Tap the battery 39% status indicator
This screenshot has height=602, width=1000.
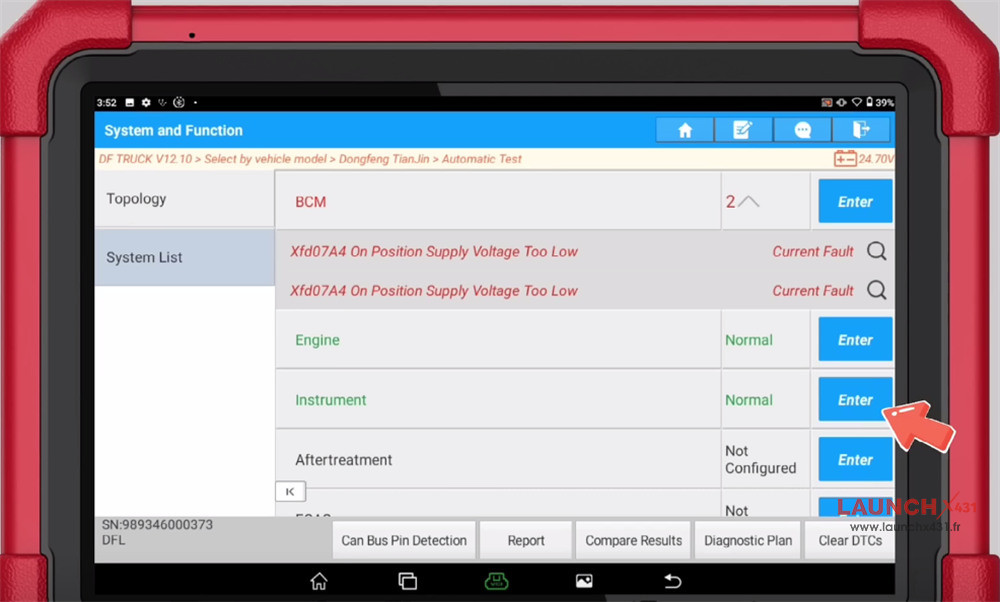(879, 102)
